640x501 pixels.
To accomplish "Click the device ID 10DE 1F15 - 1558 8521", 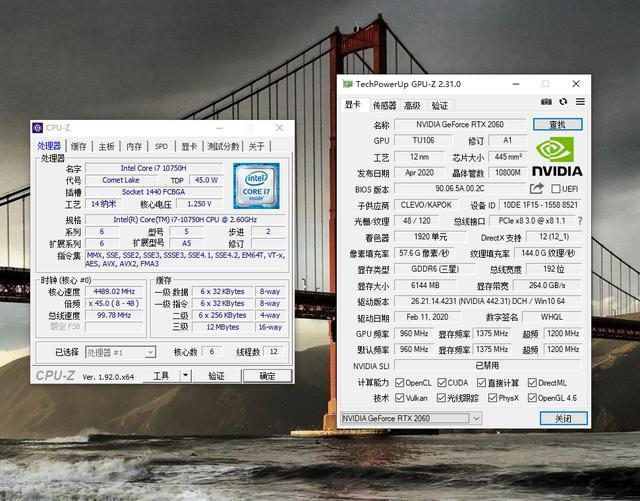I will tap(540, 205).
